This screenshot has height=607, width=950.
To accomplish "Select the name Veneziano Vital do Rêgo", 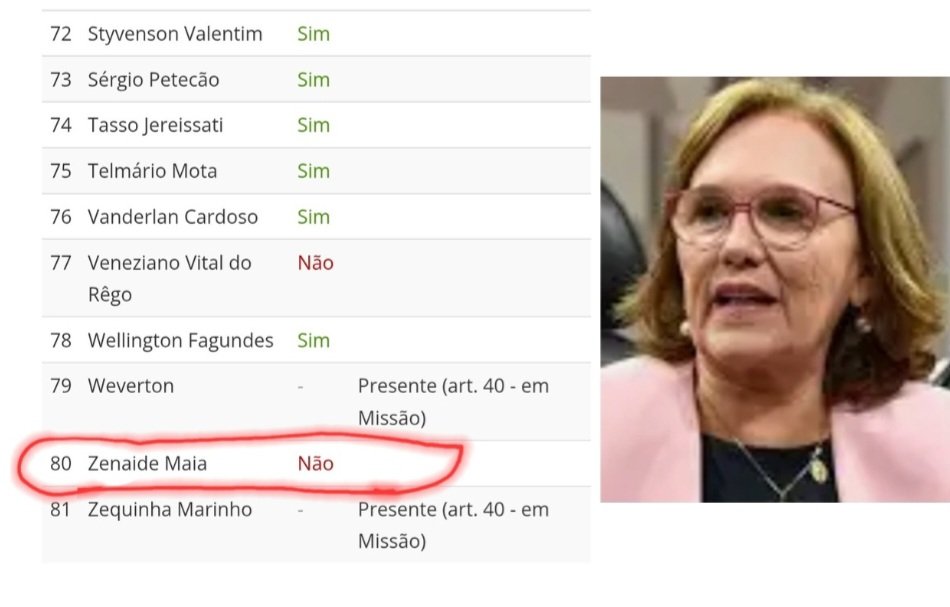I will (x=170, y=279).
